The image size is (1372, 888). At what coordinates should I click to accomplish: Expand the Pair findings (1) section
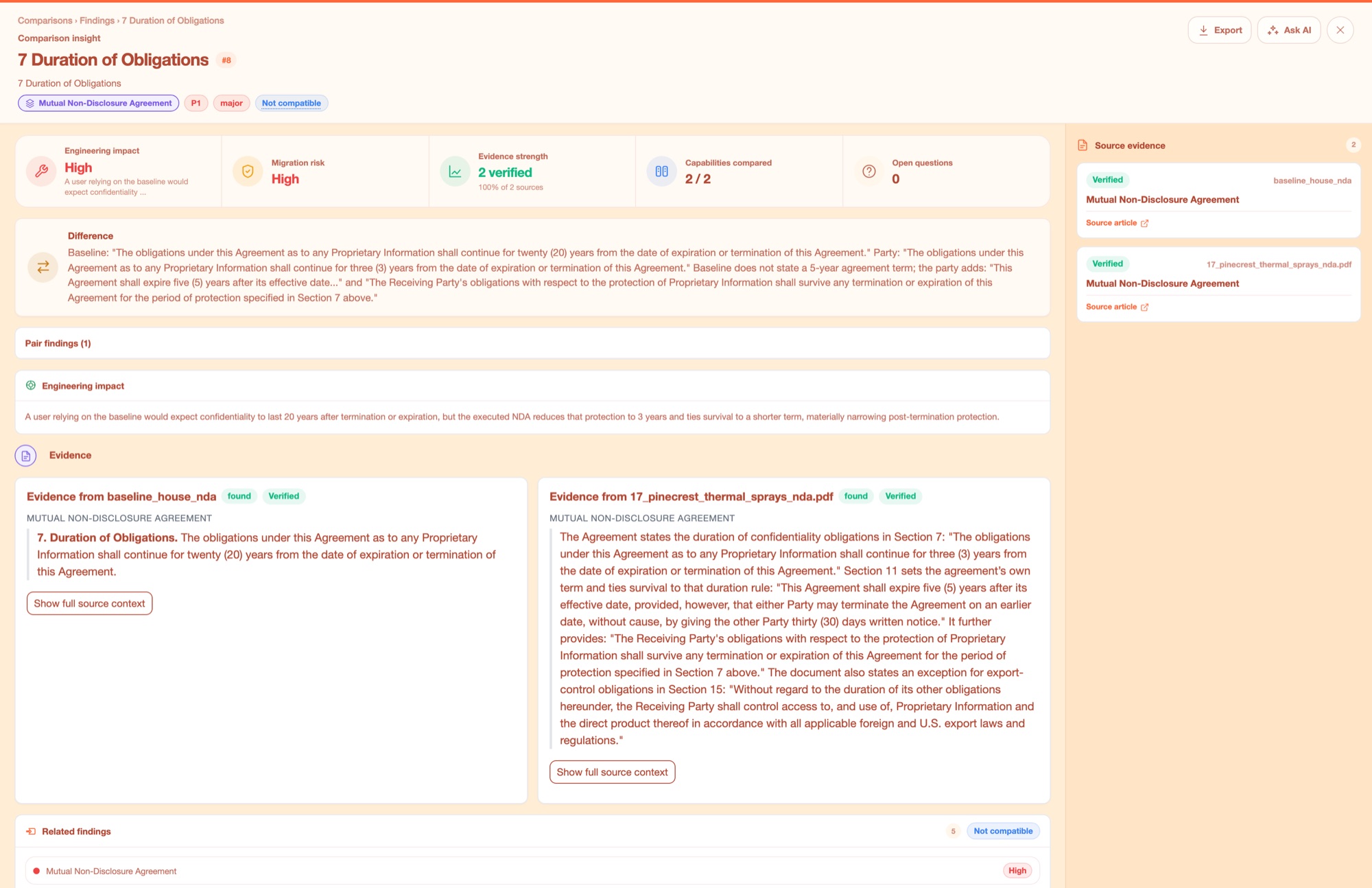pyautogui.click(x=532, y=343)
